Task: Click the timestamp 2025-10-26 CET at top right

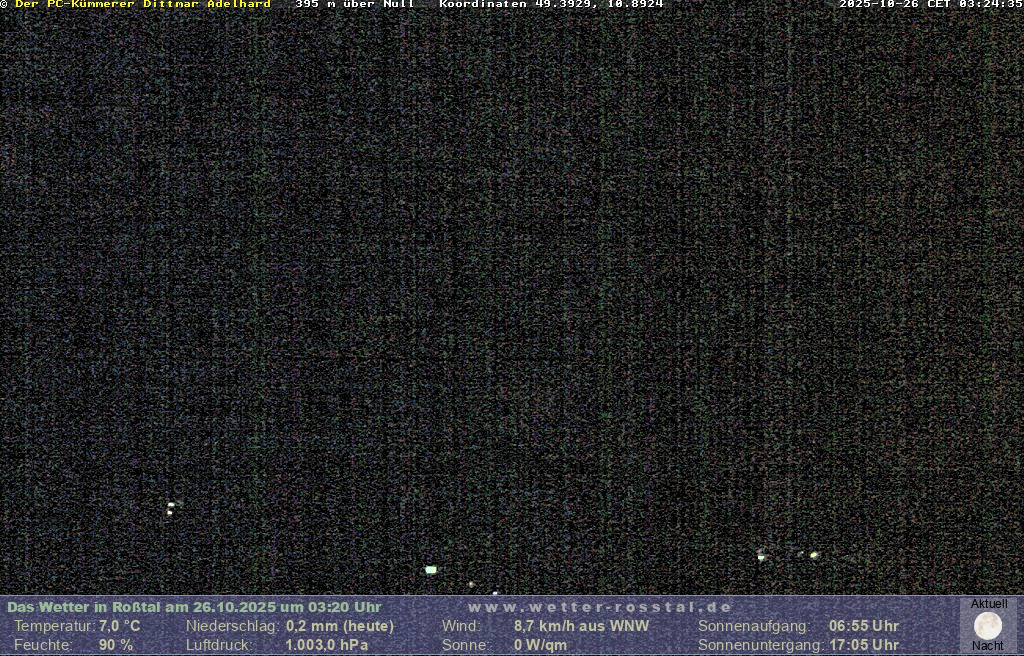Action: pyautogui.click(x=930, y=5)
